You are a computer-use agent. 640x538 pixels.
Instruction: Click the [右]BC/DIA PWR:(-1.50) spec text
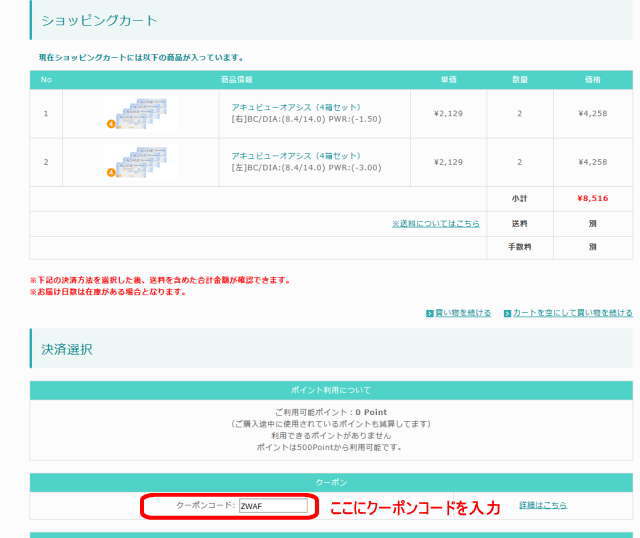[307, 119]
